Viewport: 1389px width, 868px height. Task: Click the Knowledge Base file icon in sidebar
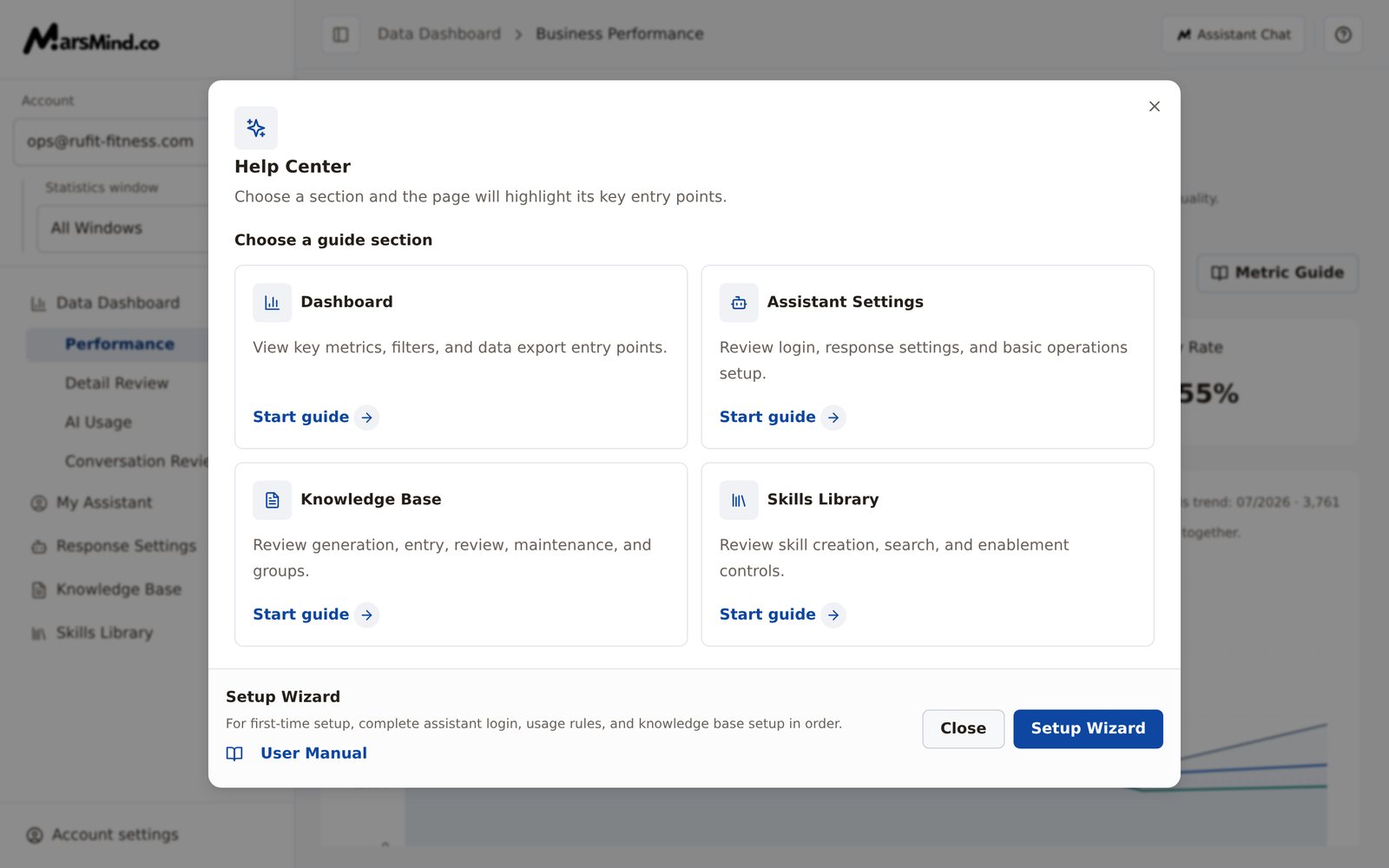pos(38,590)
